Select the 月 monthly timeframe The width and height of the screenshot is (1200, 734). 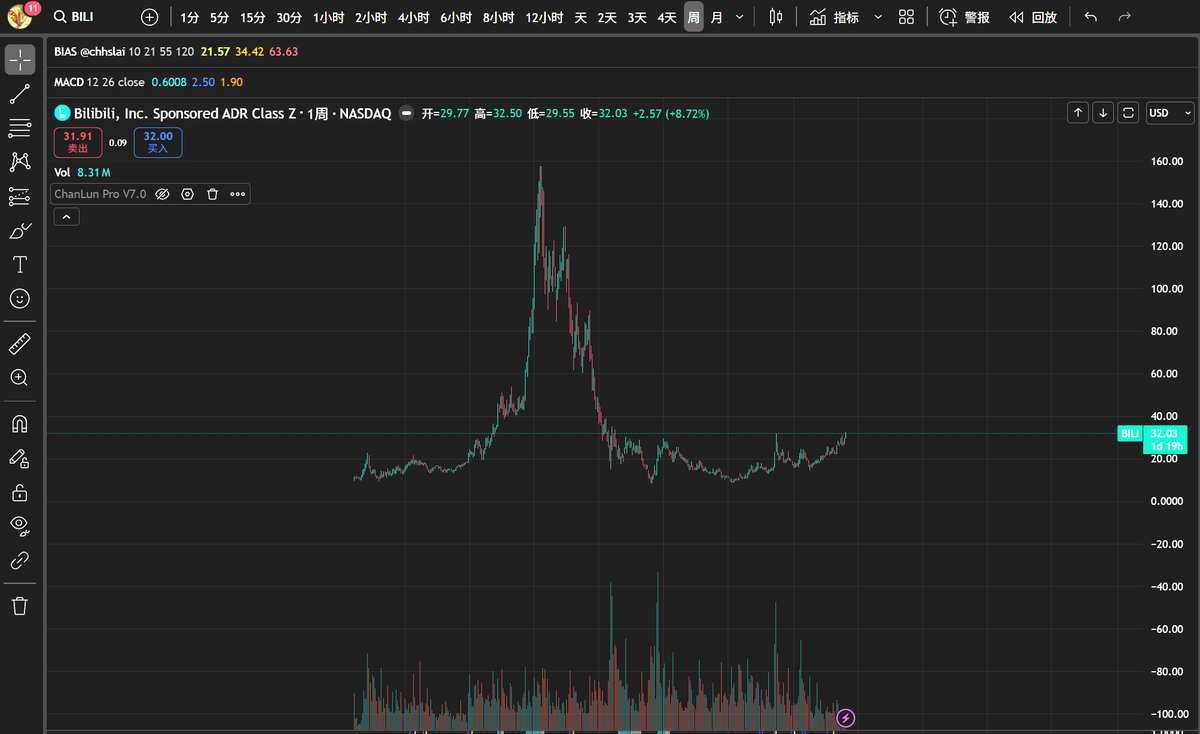[716, 17]
